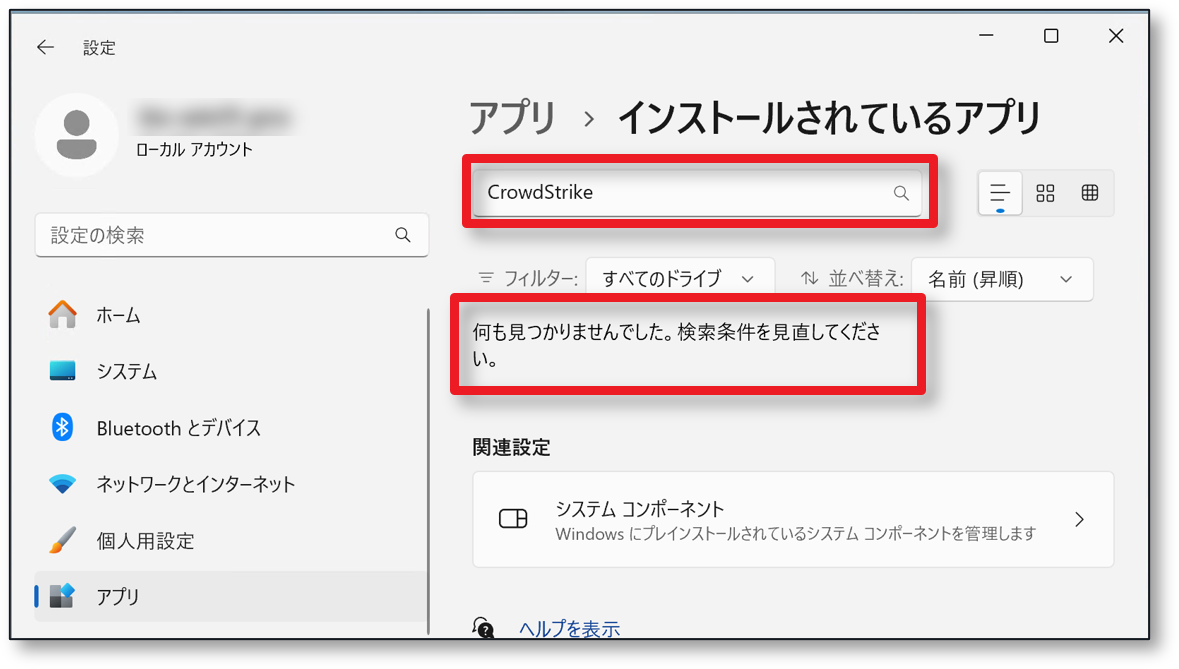This screenshot has height=669, width=1179.
Task: Select アプリ in the sidebar
Action: [x=230, y=596]
